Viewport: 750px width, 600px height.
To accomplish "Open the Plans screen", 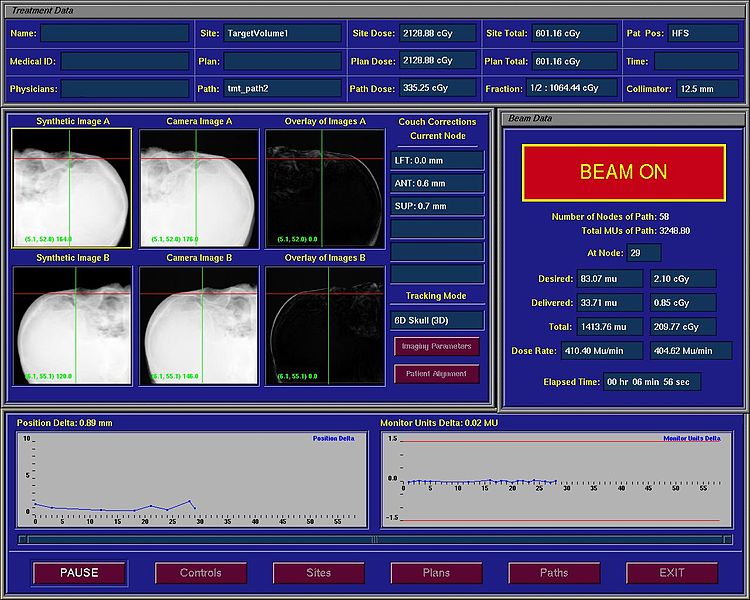I will pos(436,573).
